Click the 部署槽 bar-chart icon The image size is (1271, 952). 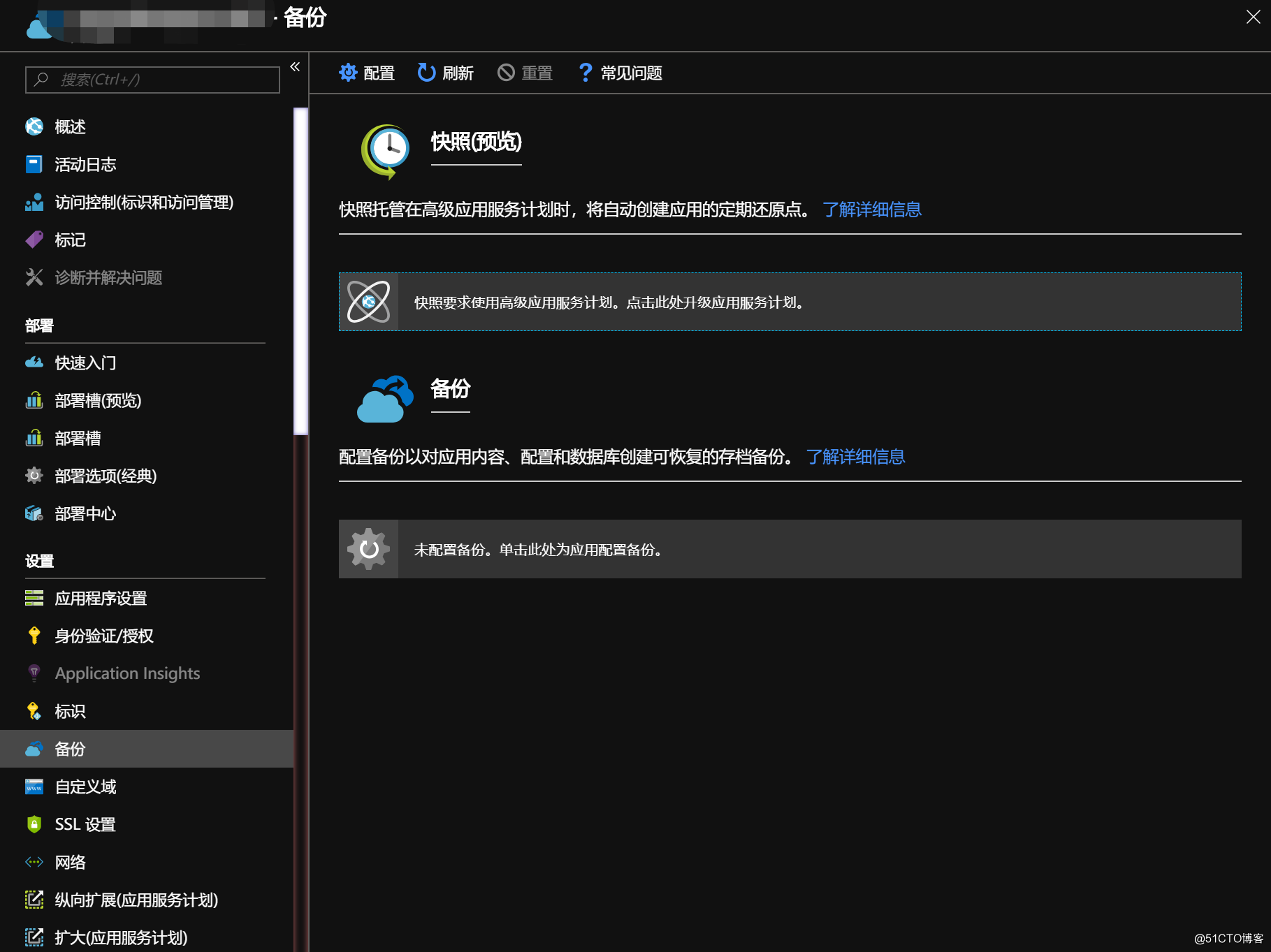(x=34, y=438)
